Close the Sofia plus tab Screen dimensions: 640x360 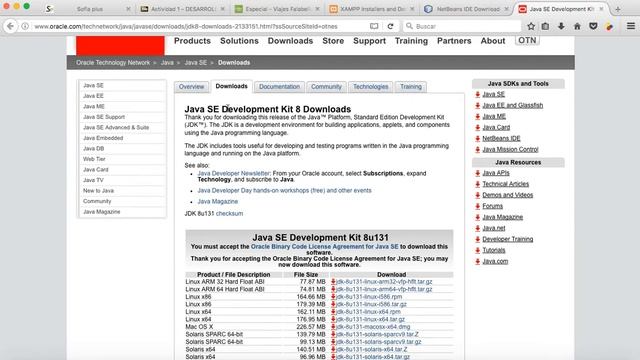128,9
